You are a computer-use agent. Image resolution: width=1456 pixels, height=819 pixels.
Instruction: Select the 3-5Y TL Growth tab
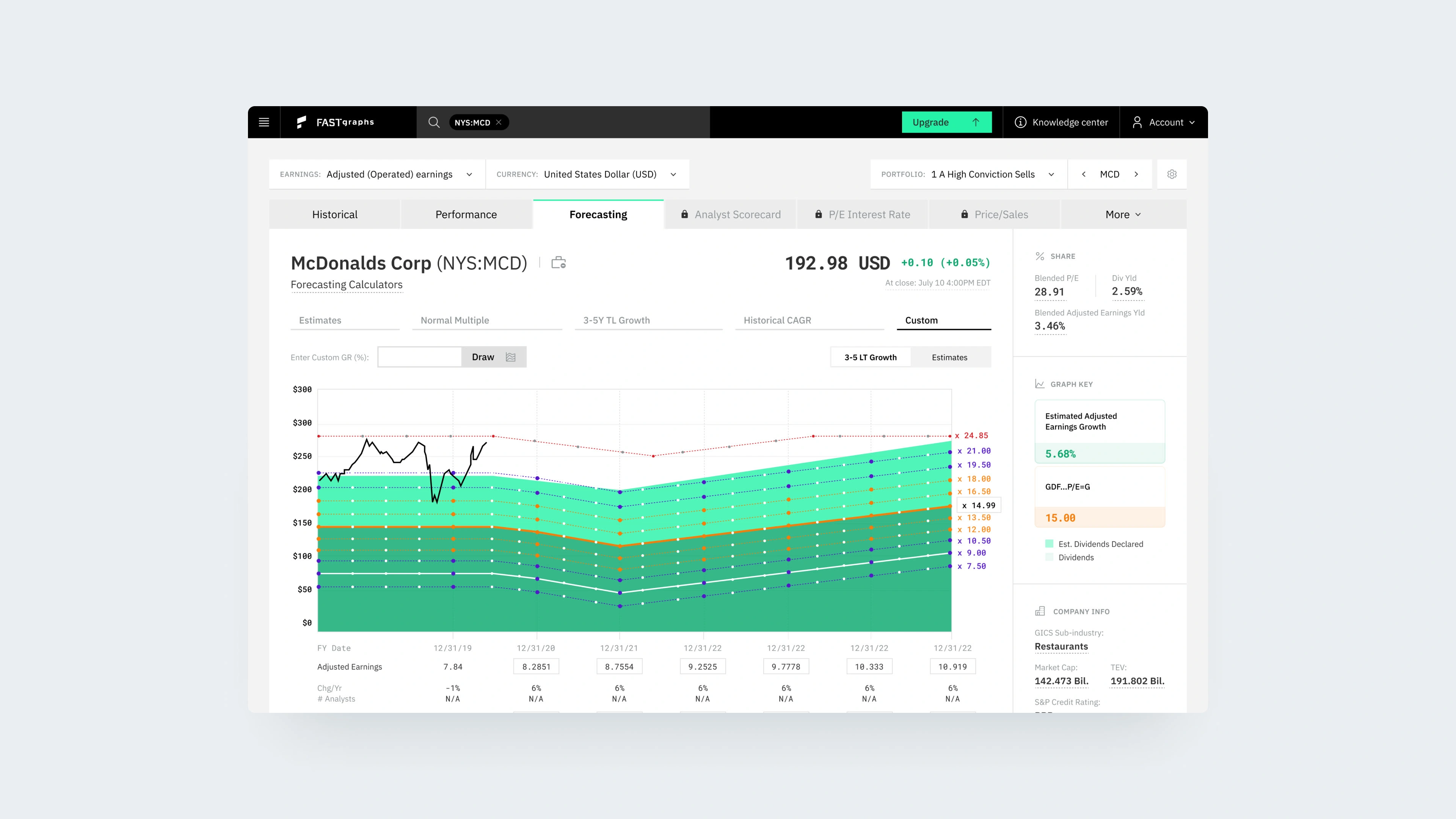pyautogui.click(x=648, y=320)
